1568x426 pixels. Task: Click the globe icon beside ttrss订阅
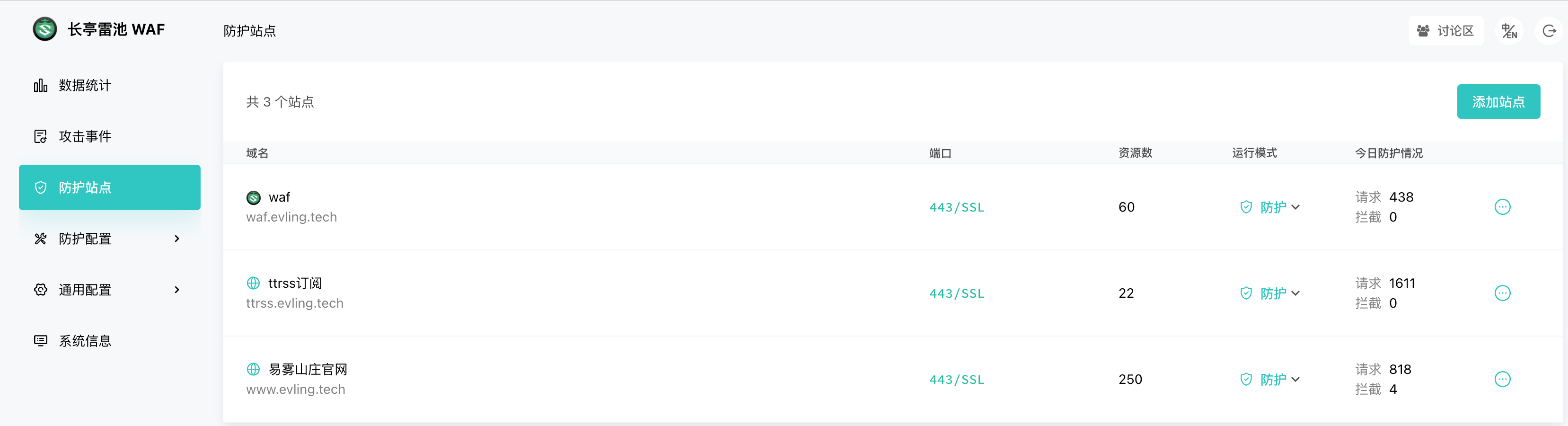click(253, 284)
